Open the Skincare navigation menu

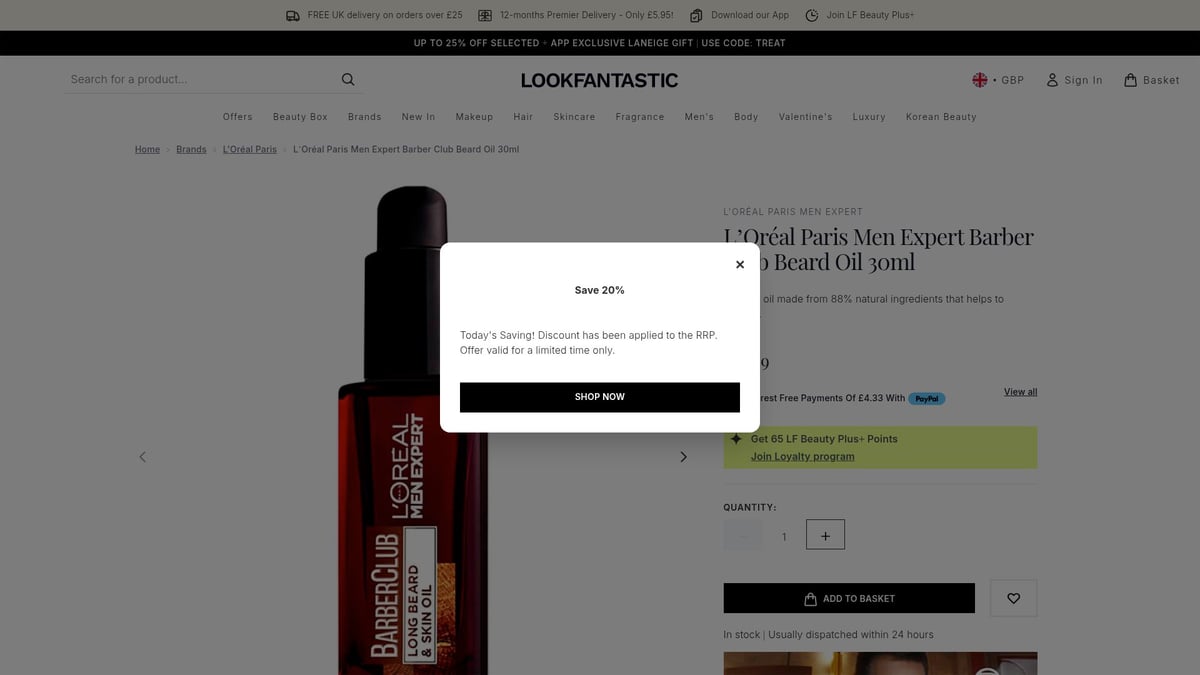574,117
